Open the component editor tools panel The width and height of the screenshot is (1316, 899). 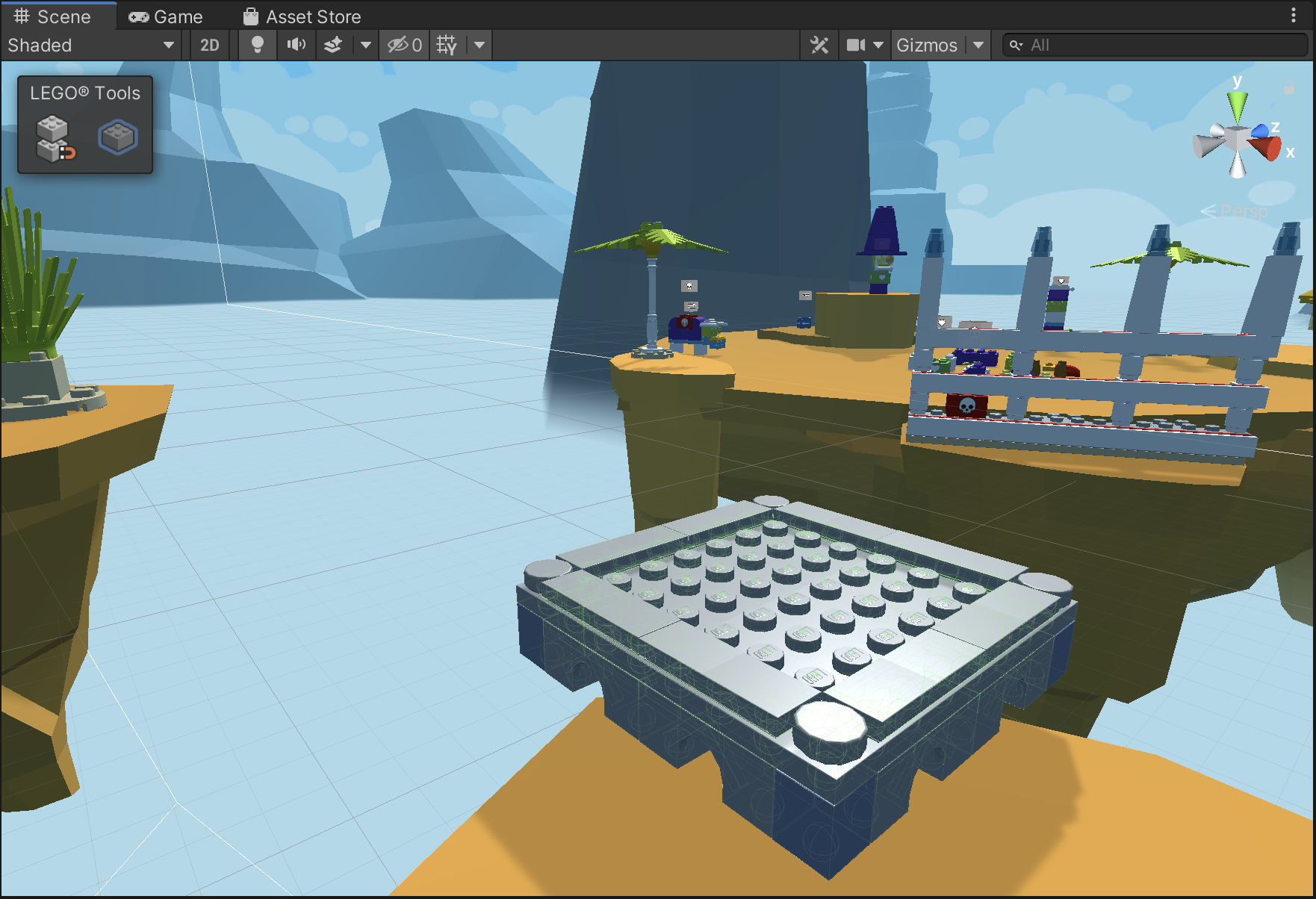pos(819,46)
